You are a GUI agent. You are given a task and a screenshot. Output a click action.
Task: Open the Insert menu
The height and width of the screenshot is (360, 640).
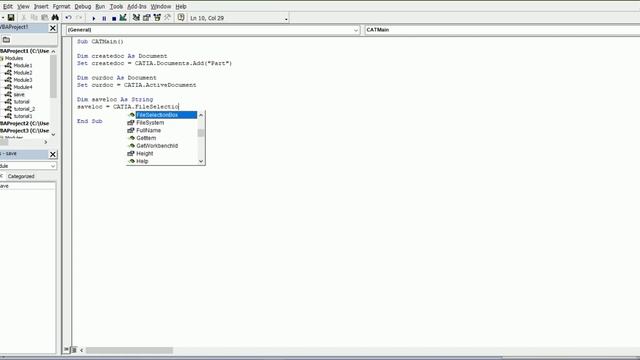coord(41,7)
